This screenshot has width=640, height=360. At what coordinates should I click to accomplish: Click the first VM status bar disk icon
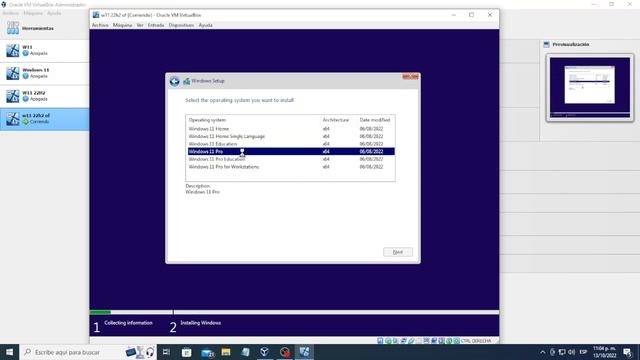(380, 341)
